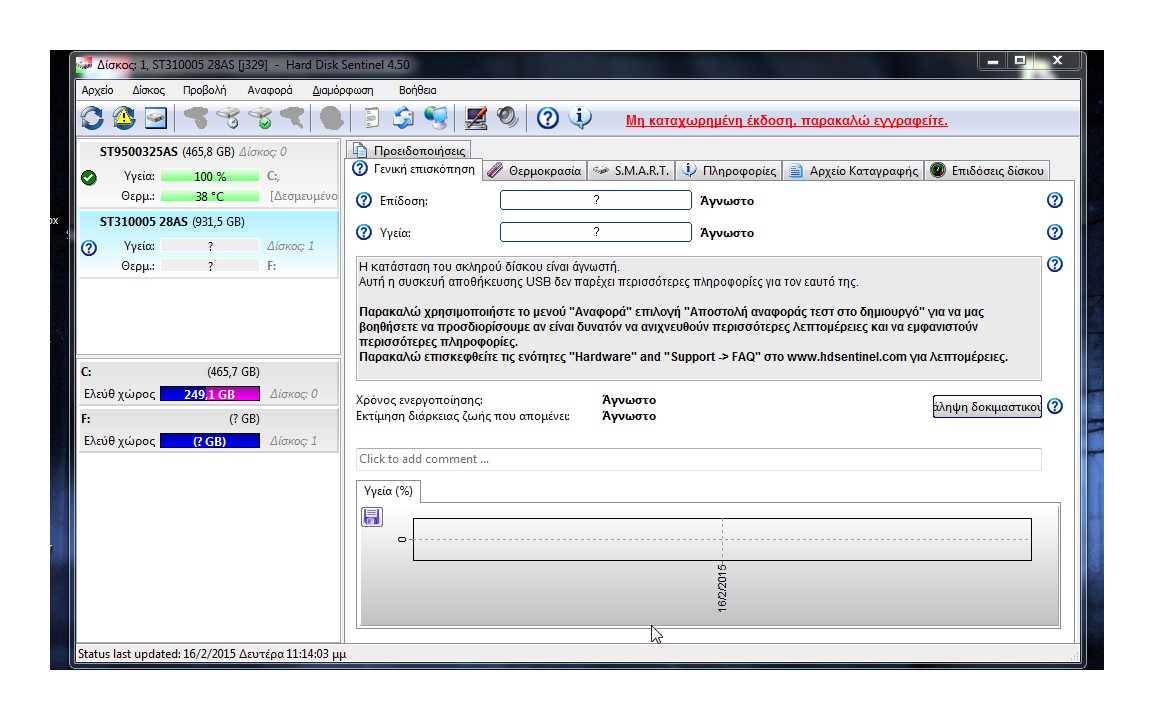Open the Δίσκος menu
Image resolution: width=1154 pixels, height=720 pixels.
[x=148, y=90]
